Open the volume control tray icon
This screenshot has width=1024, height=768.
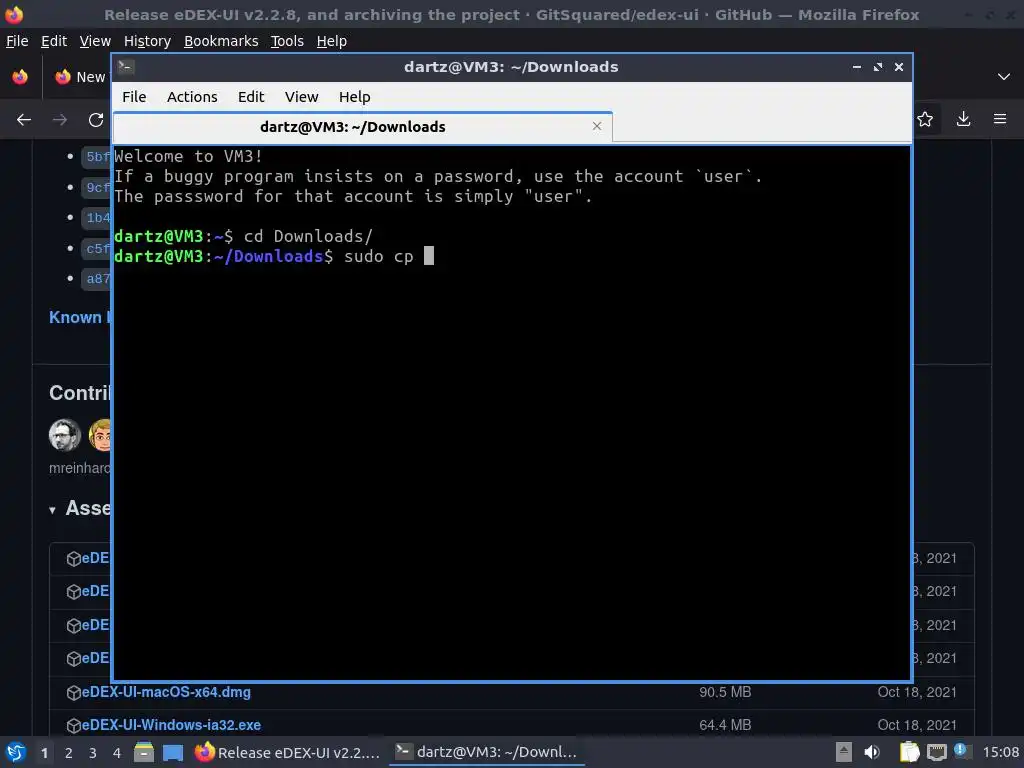[872, 752]
